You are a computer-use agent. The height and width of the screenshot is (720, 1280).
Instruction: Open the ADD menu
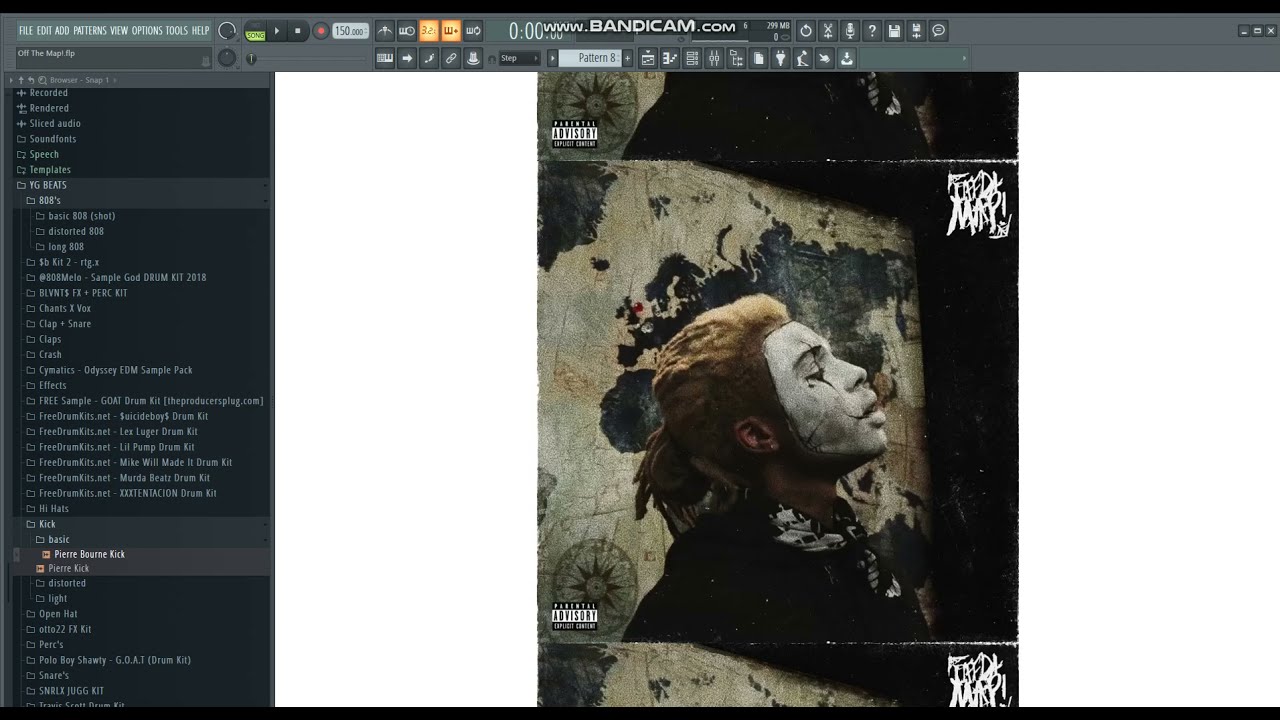62,31
